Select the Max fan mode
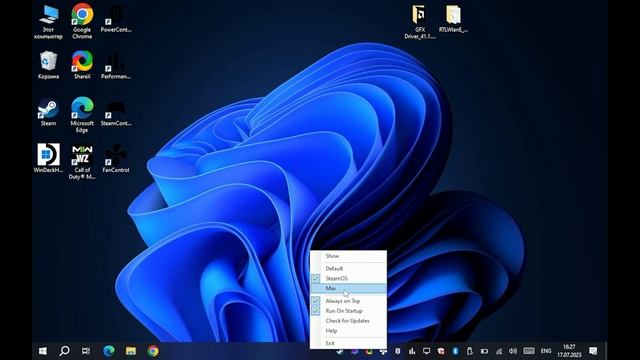This screenshot has width=640, height=360. pyautogui.click(x=348, y=288)
